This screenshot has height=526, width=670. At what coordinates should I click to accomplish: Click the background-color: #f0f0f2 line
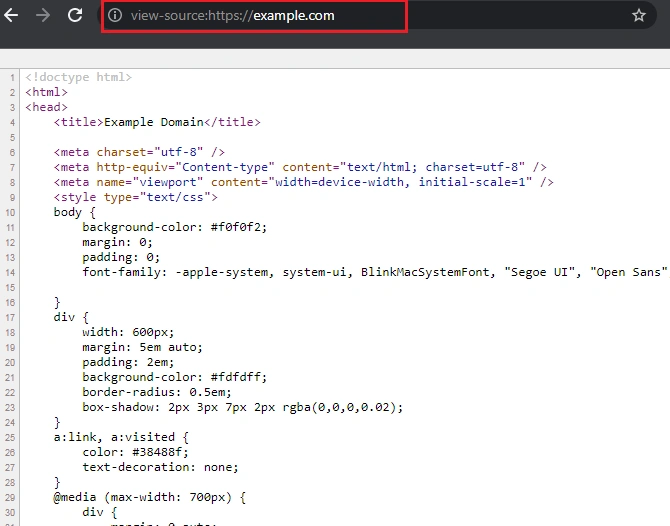(x=175, y=227)
